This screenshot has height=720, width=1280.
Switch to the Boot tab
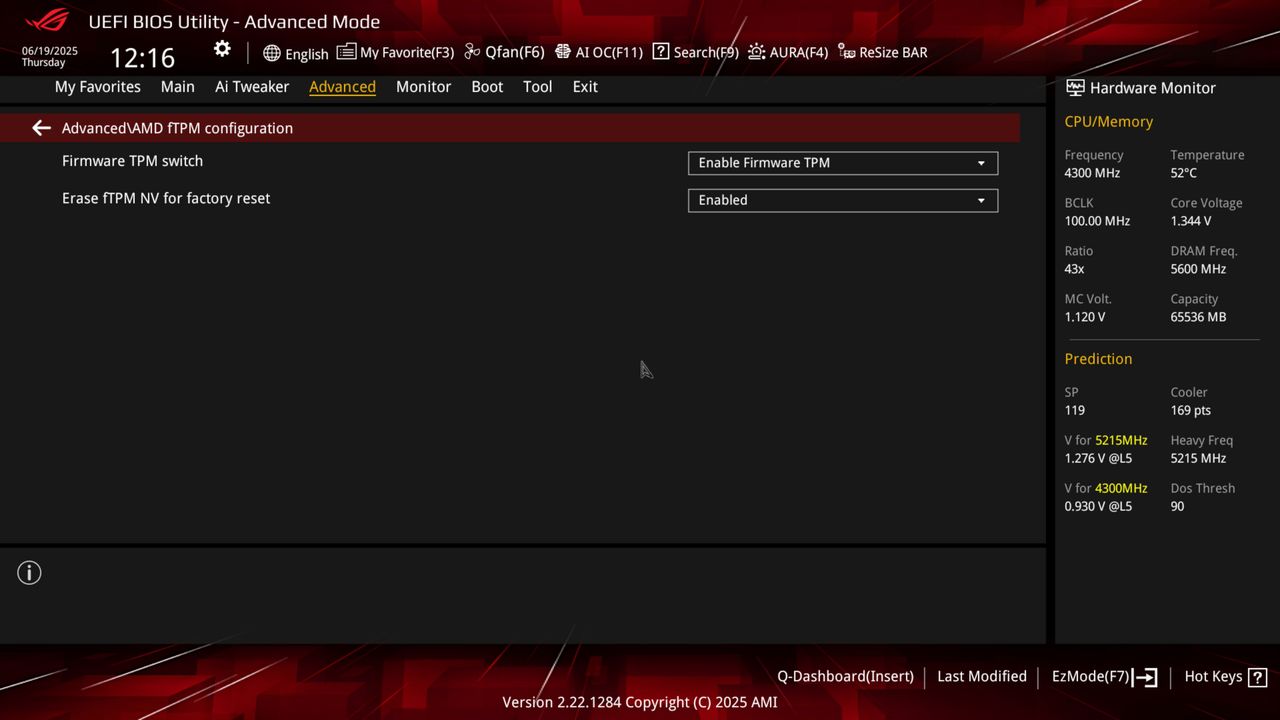pos(487,87)
